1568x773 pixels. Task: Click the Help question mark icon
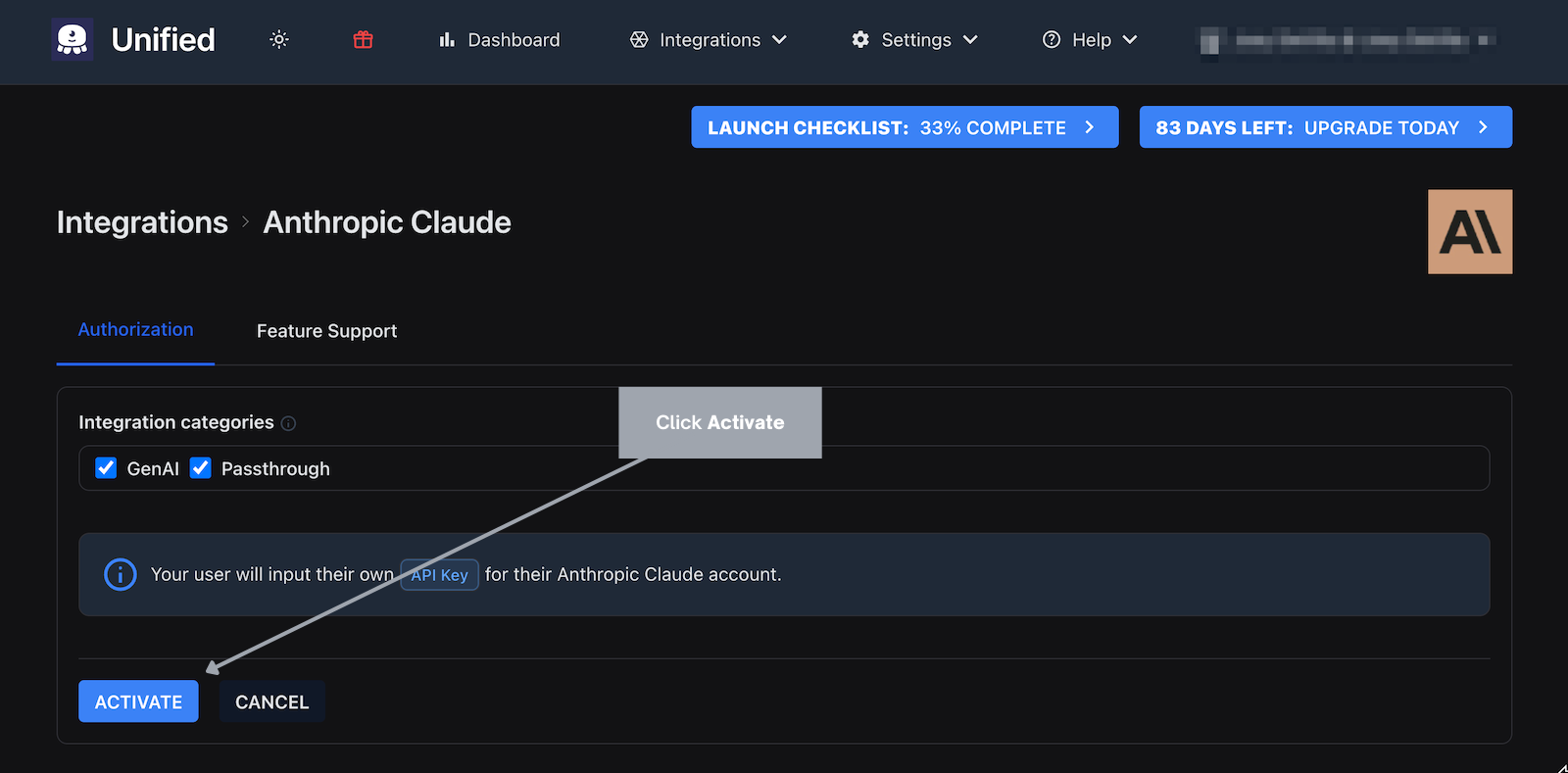[1052, 39]
